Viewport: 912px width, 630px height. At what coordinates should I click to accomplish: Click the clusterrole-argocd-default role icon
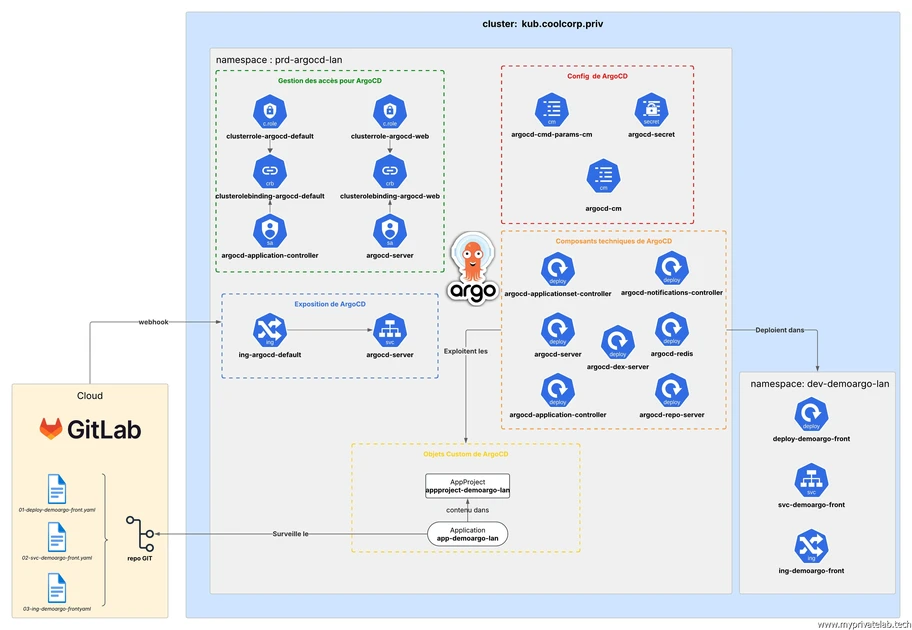(x=269, y=113)
